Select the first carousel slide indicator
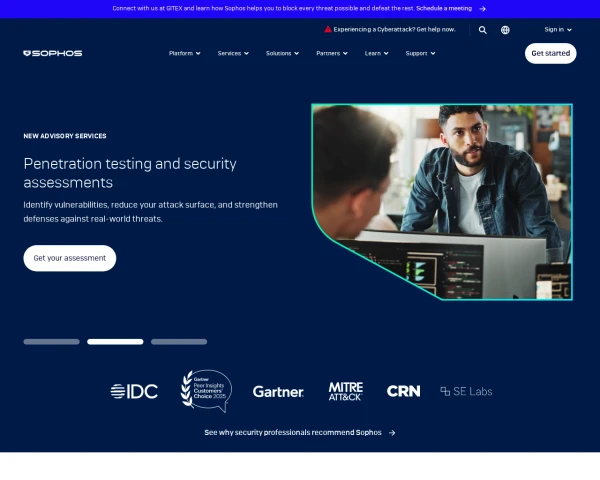The image size is (600, 480). point(51,341)
